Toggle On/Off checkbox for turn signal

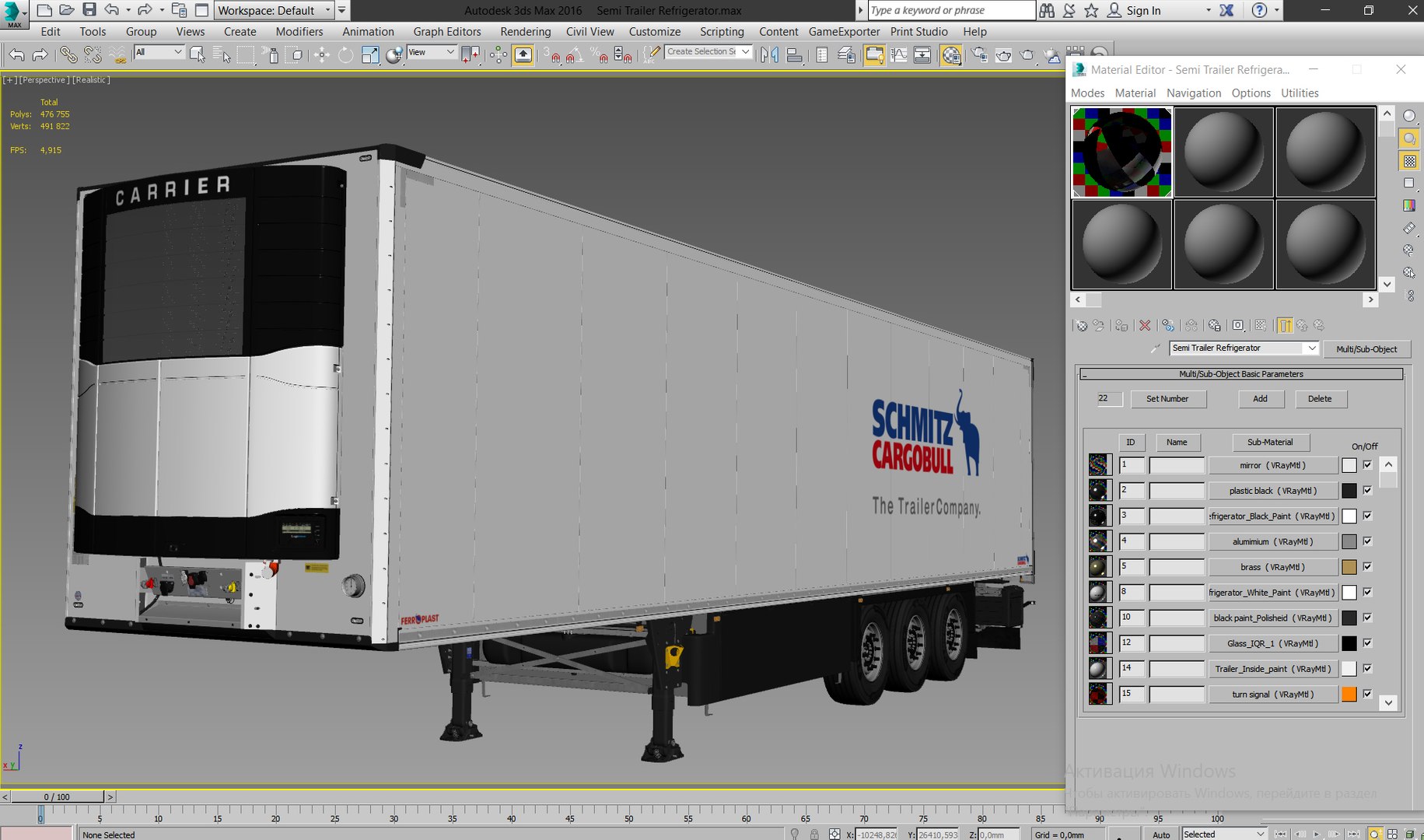point(1367,694)
